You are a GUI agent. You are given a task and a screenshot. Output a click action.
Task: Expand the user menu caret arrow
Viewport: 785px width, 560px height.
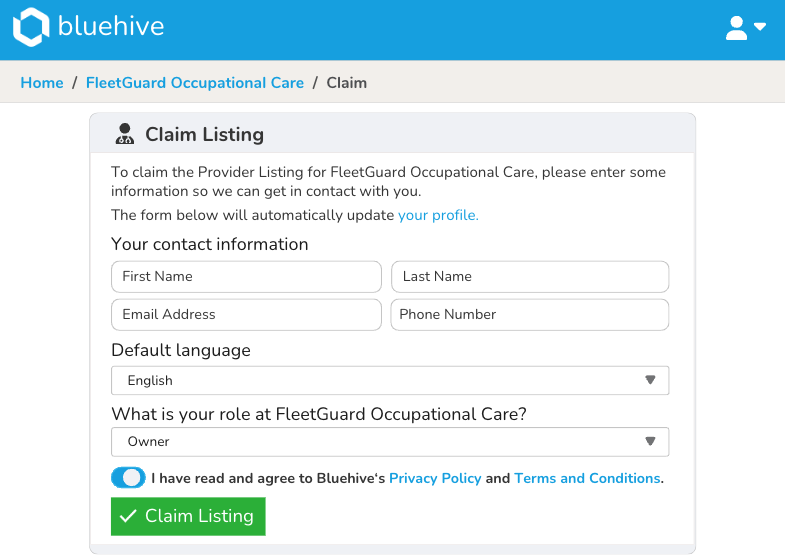point(760,27)
